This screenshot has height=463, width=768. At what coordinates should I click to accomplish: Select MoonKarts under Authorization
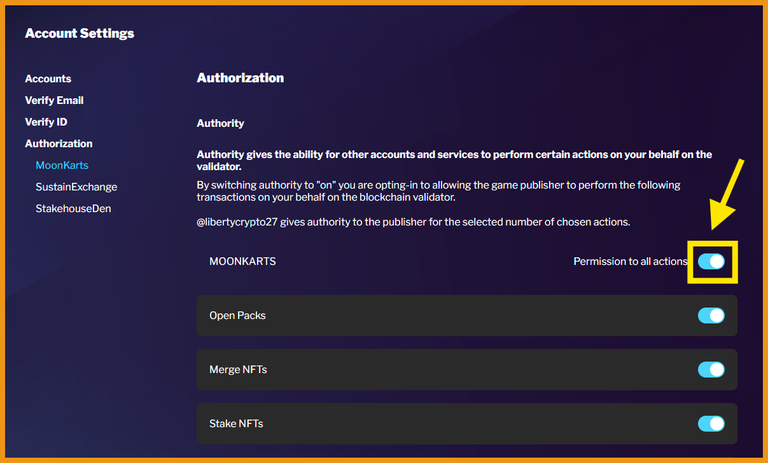pos(62,165)
